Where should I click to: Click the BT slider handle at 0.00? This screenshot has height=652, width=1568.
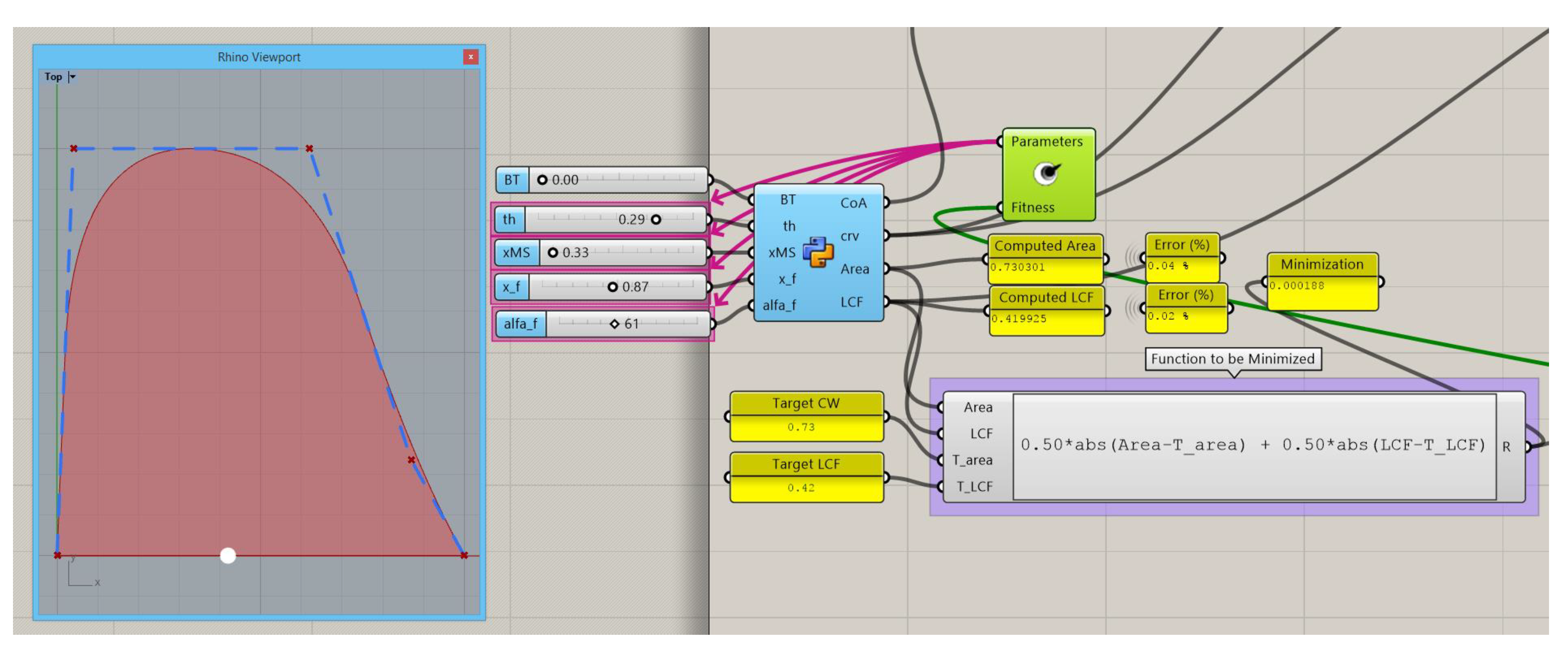(542, 180)
